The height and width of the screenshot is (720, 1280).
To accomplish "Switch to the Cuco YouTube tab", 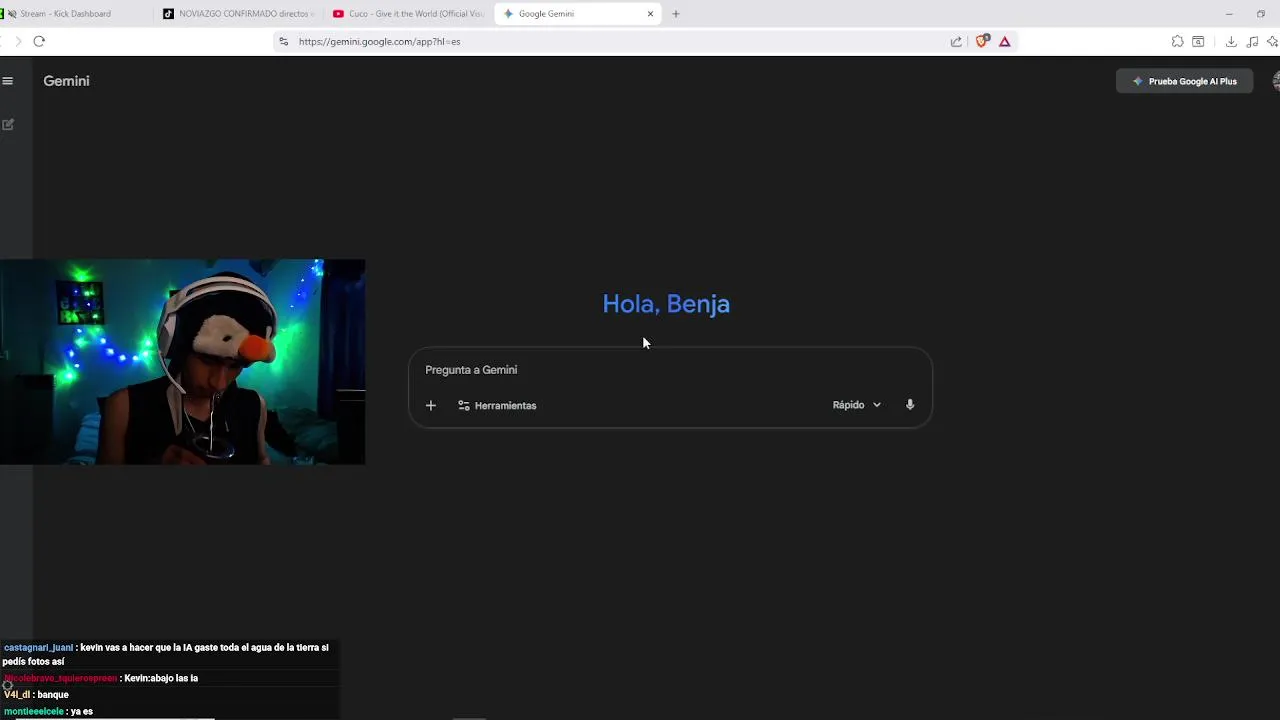I will [408, 14].
